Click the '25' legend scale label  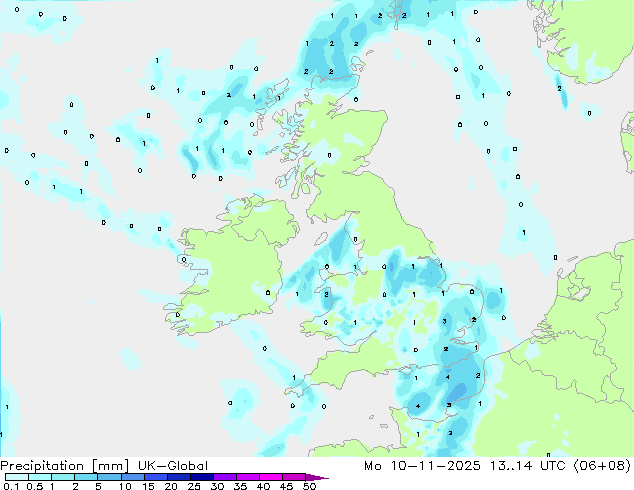click(194, 486)
